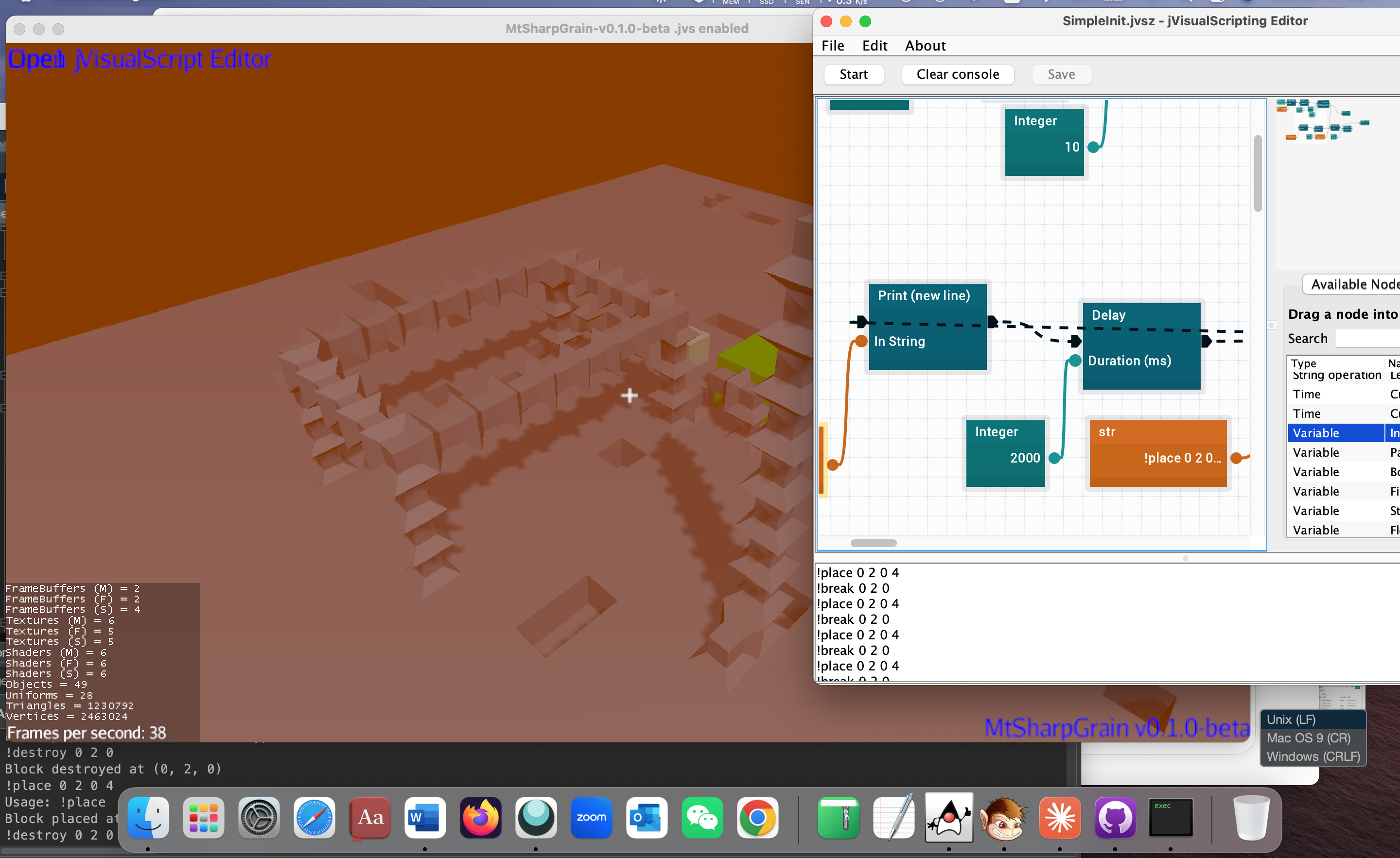Click the 'Triangles = 1230792' stats line

(70, 706)
